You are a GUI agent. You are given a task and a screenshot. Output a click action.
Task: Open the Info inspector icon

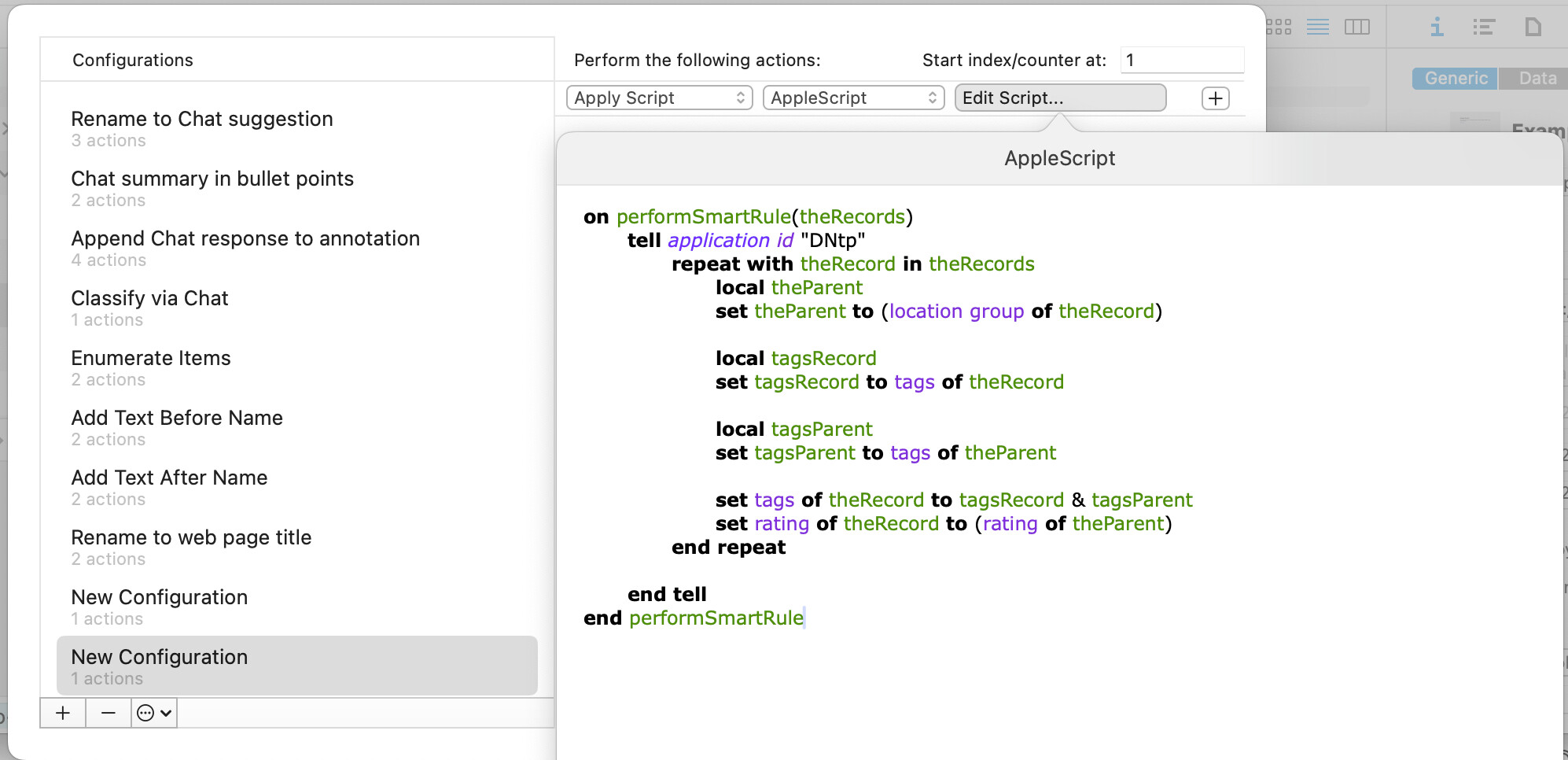click(1437, 28)
